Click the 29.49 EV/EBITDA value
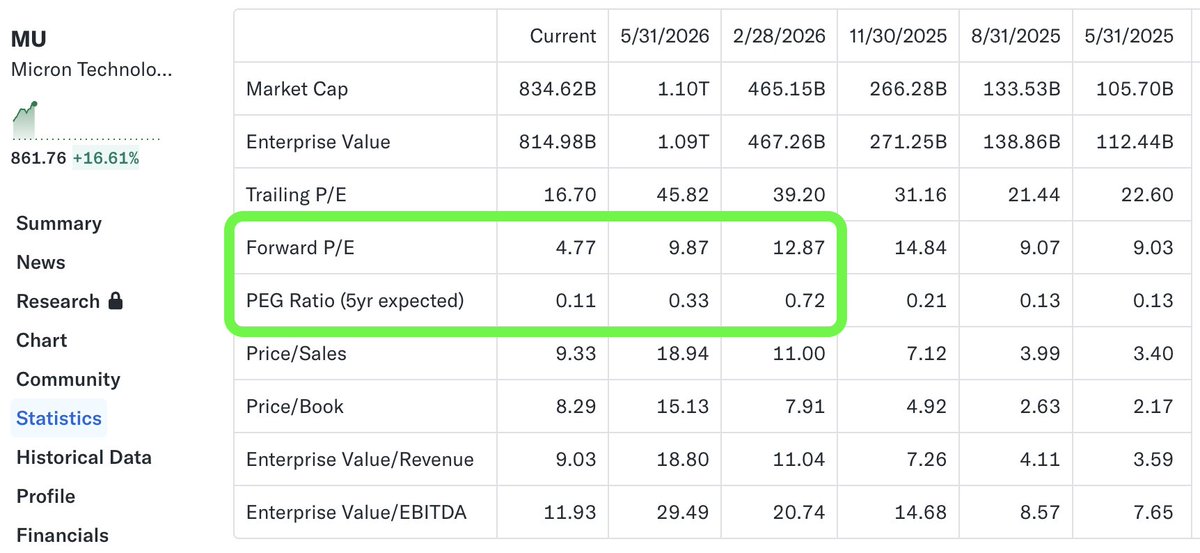Screen dimensions: 1200x553 pyautogui.click(x=684, y=512)
